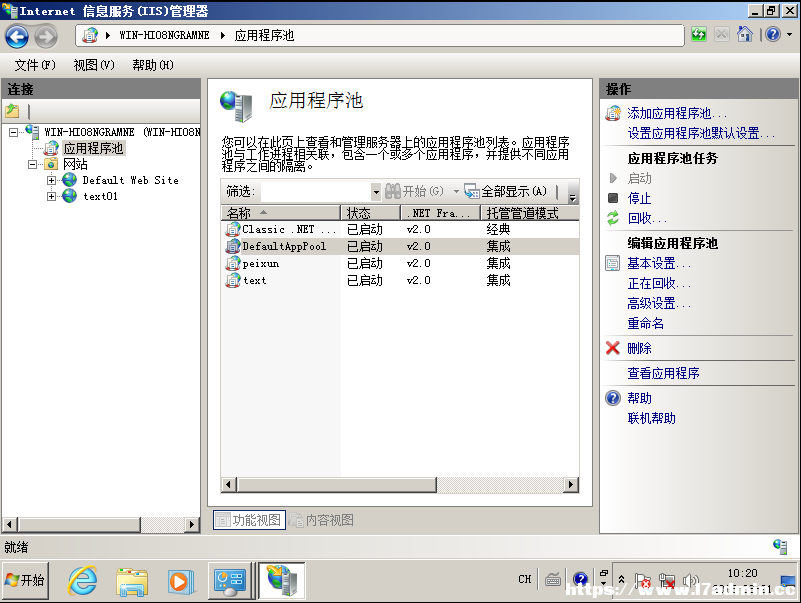The image size is (801, 603).
Task: Open the 开始(G) dropdown arrow
Action: [456, 192]
